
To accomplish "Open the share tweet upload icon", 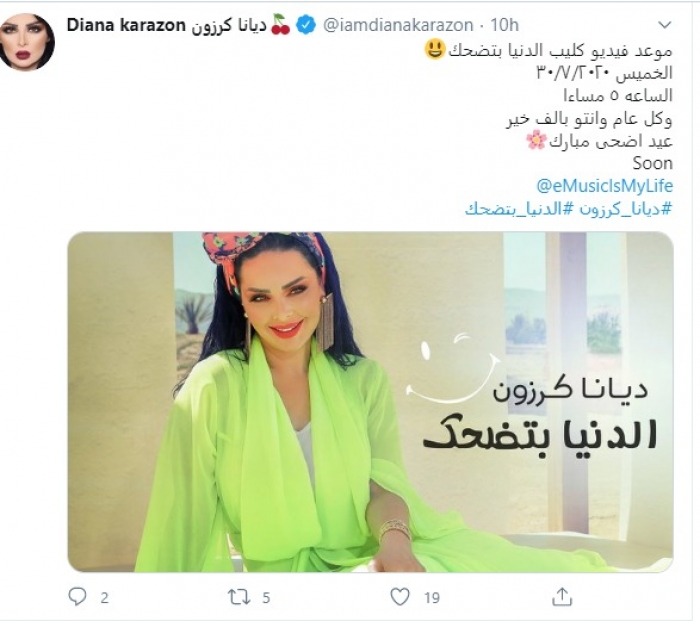I will (562, 596).
